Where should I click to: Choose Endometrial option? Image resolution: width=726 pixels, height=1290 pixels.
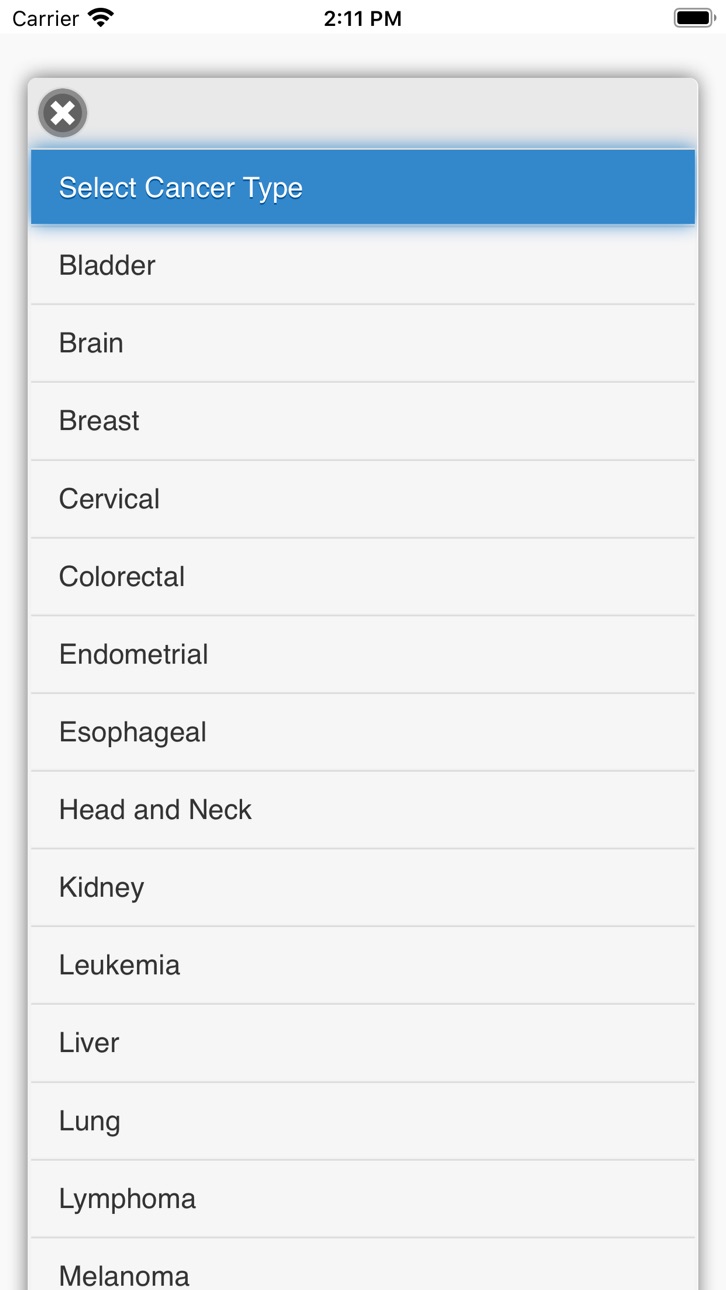(x=363, y=654)
